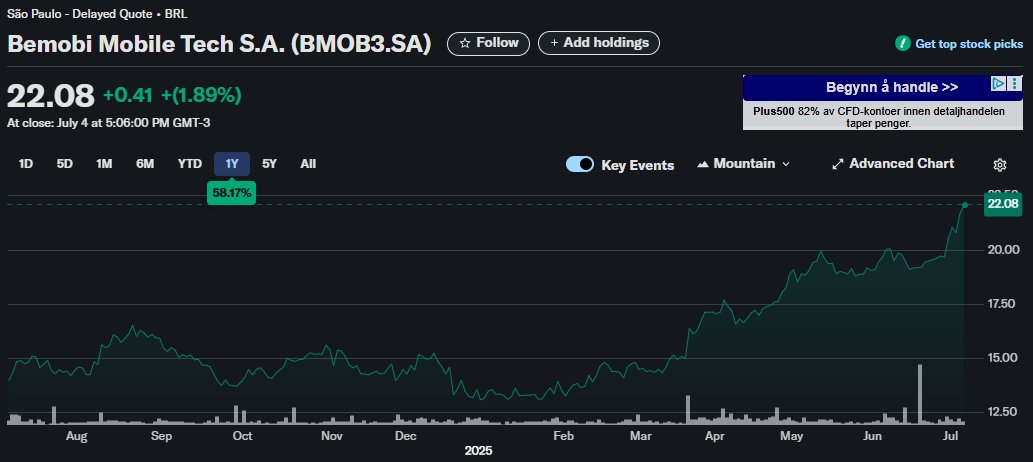Viewport: 1033px width, 462px height.
Task: Toggle the Key Events switch
Action: click(x=580, y=164)
